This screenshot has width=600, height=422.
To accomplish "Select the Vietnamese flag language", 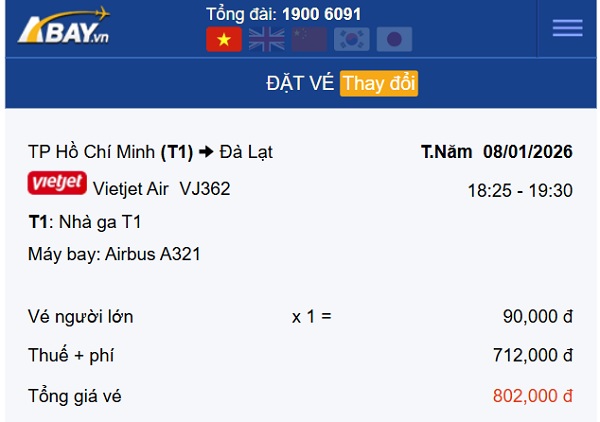I will coord(224,39).
